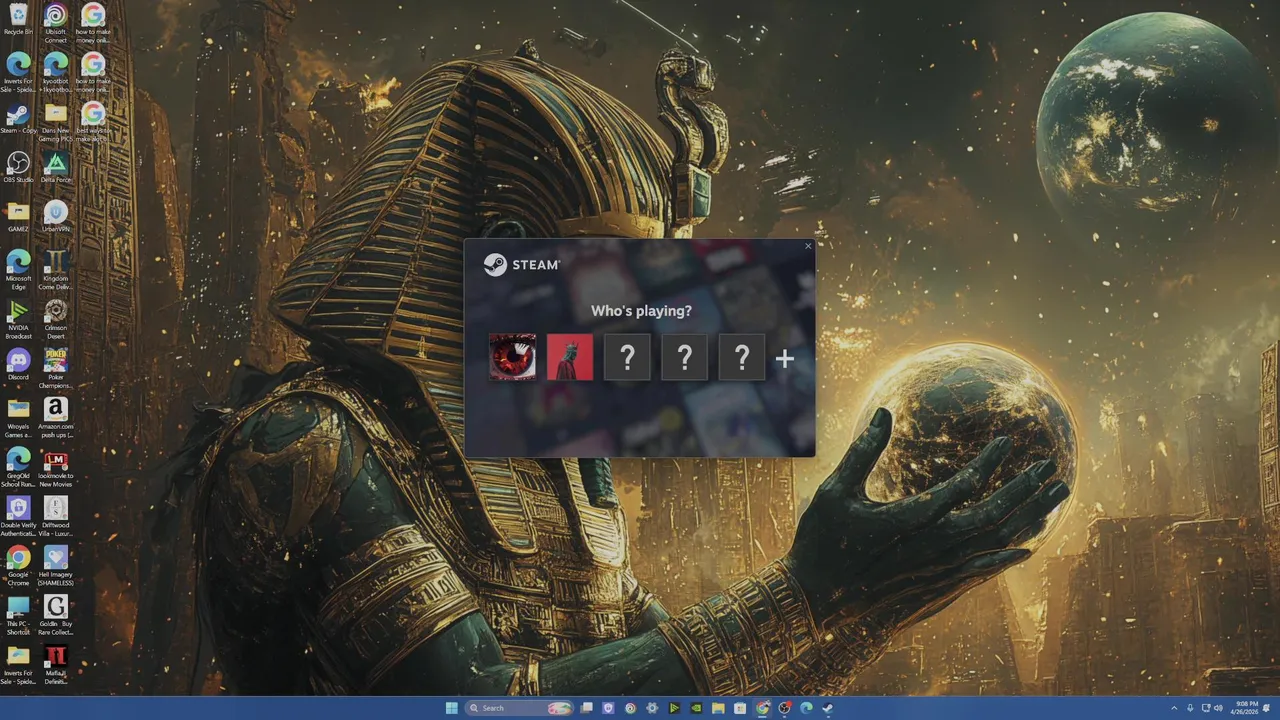The height and width of the screenshot is (720, 1280).
Task: Open File Explorer from the taskbar
Action: [x=718, y=708]
